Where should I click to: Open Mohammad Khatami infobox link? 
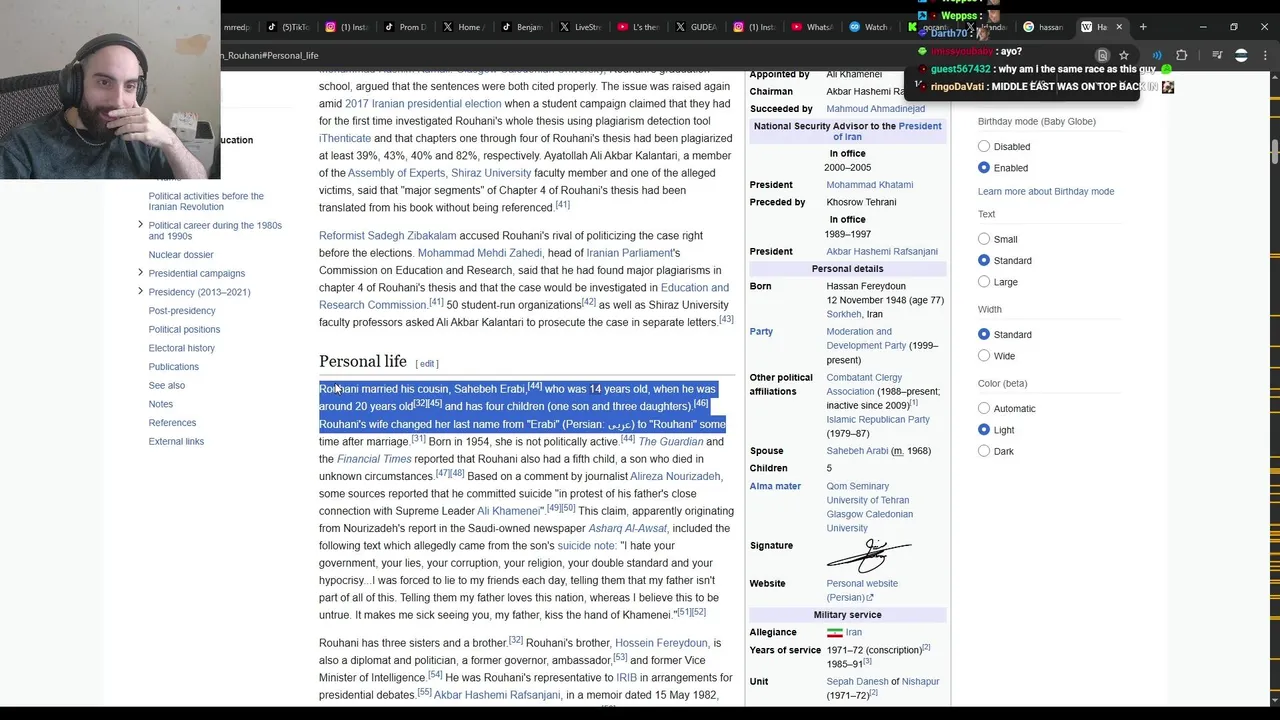pyautogui.click(x=869, y=185)
